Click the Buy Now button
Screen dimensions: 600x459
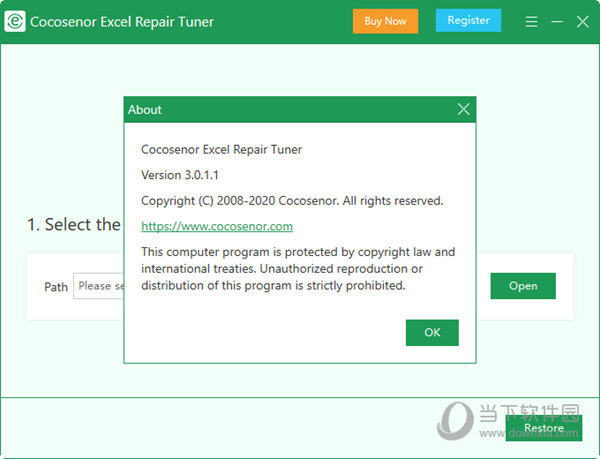pyautogui.click(x=385, y=21)
